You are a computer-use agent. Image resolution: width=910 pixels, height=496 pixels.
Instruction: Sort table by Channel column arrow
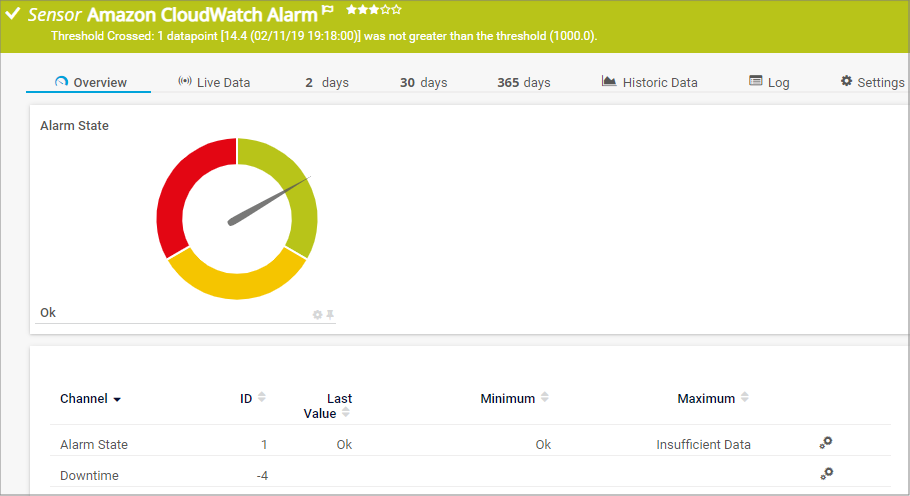point(117,399)
